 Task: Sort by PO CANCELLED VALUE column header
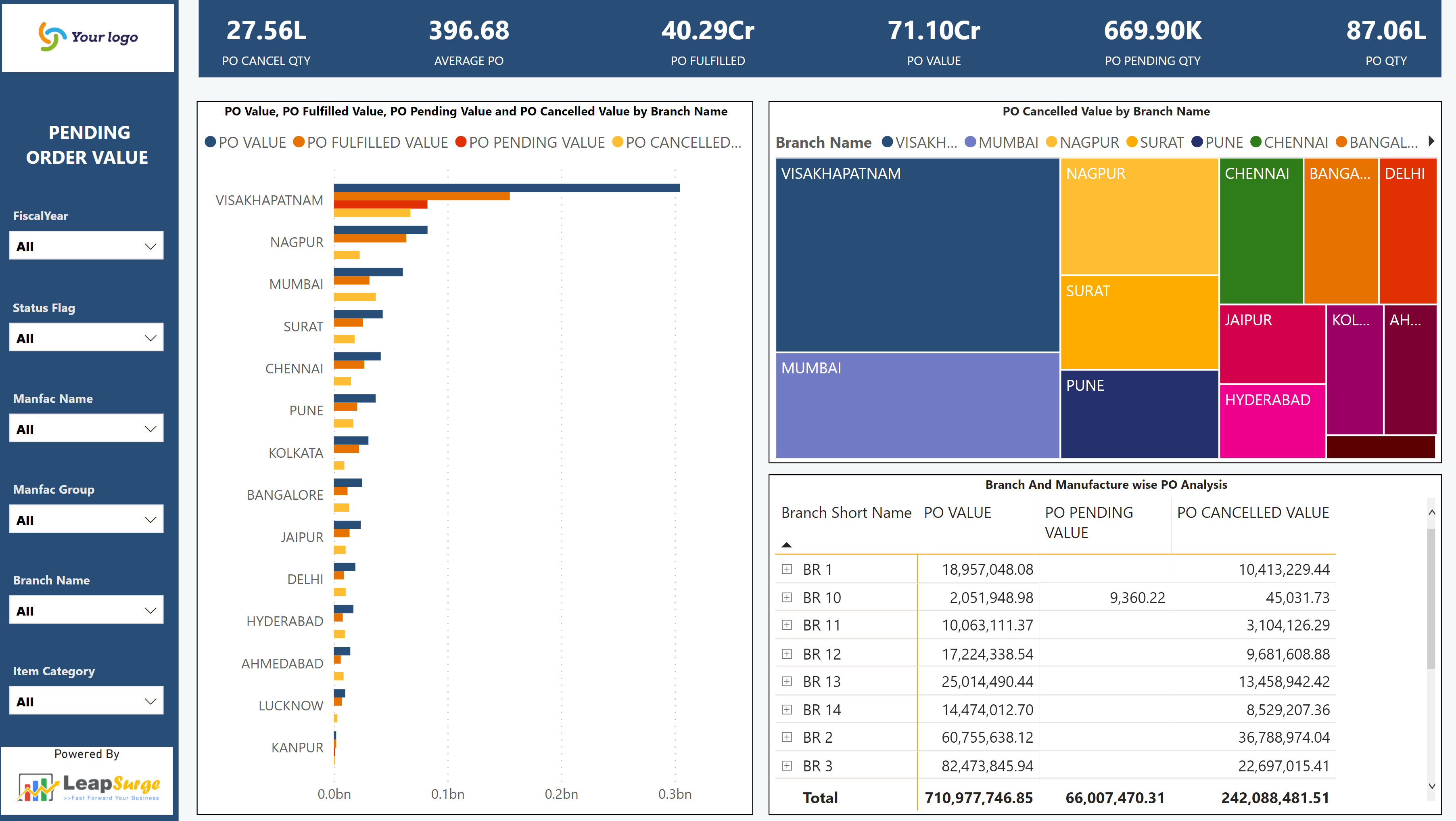pyautogui.click(x=1253, y=513)
